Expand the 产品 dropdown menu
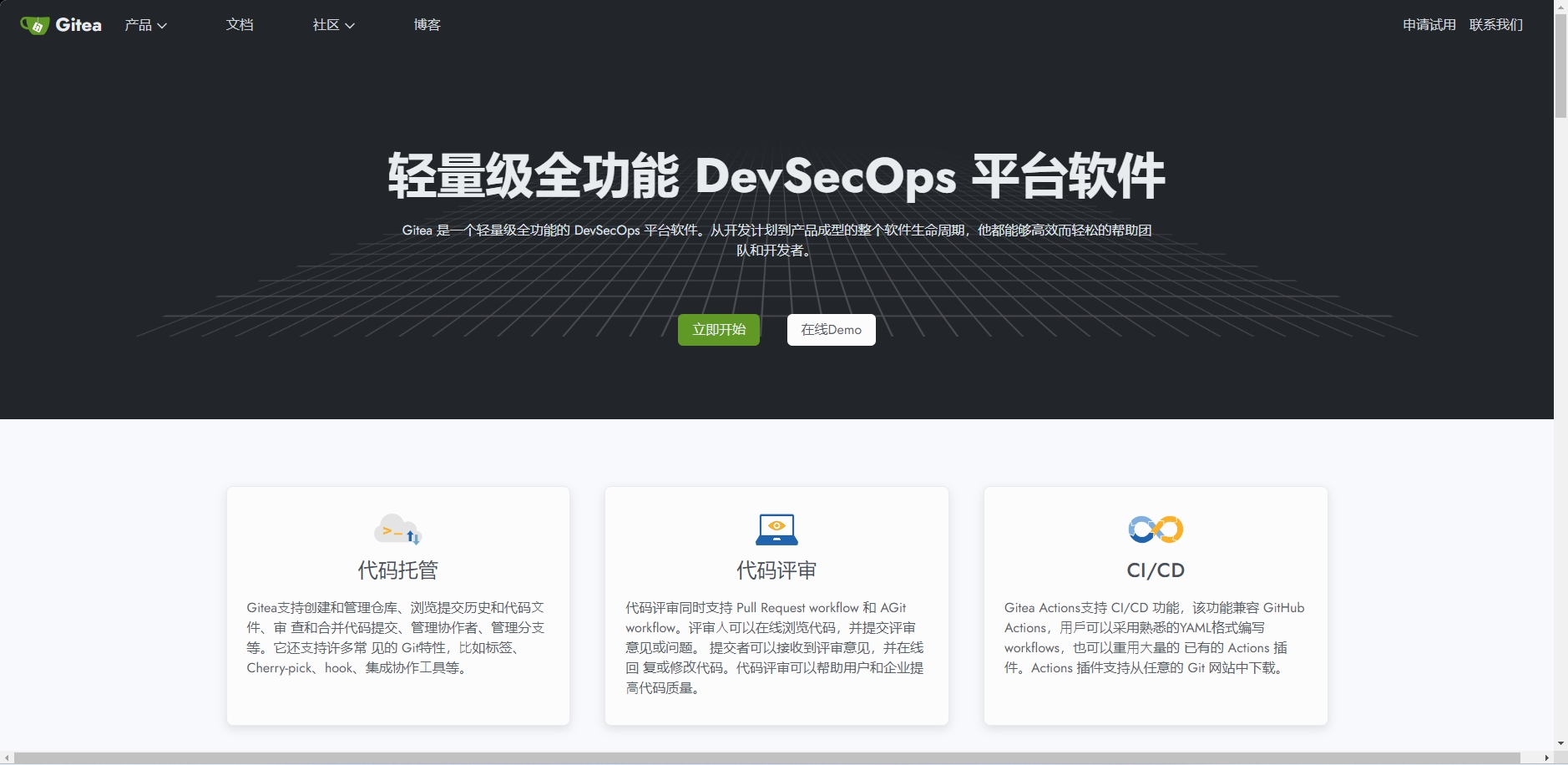Viewport: 1568px width, 765px height. [146, 25]
